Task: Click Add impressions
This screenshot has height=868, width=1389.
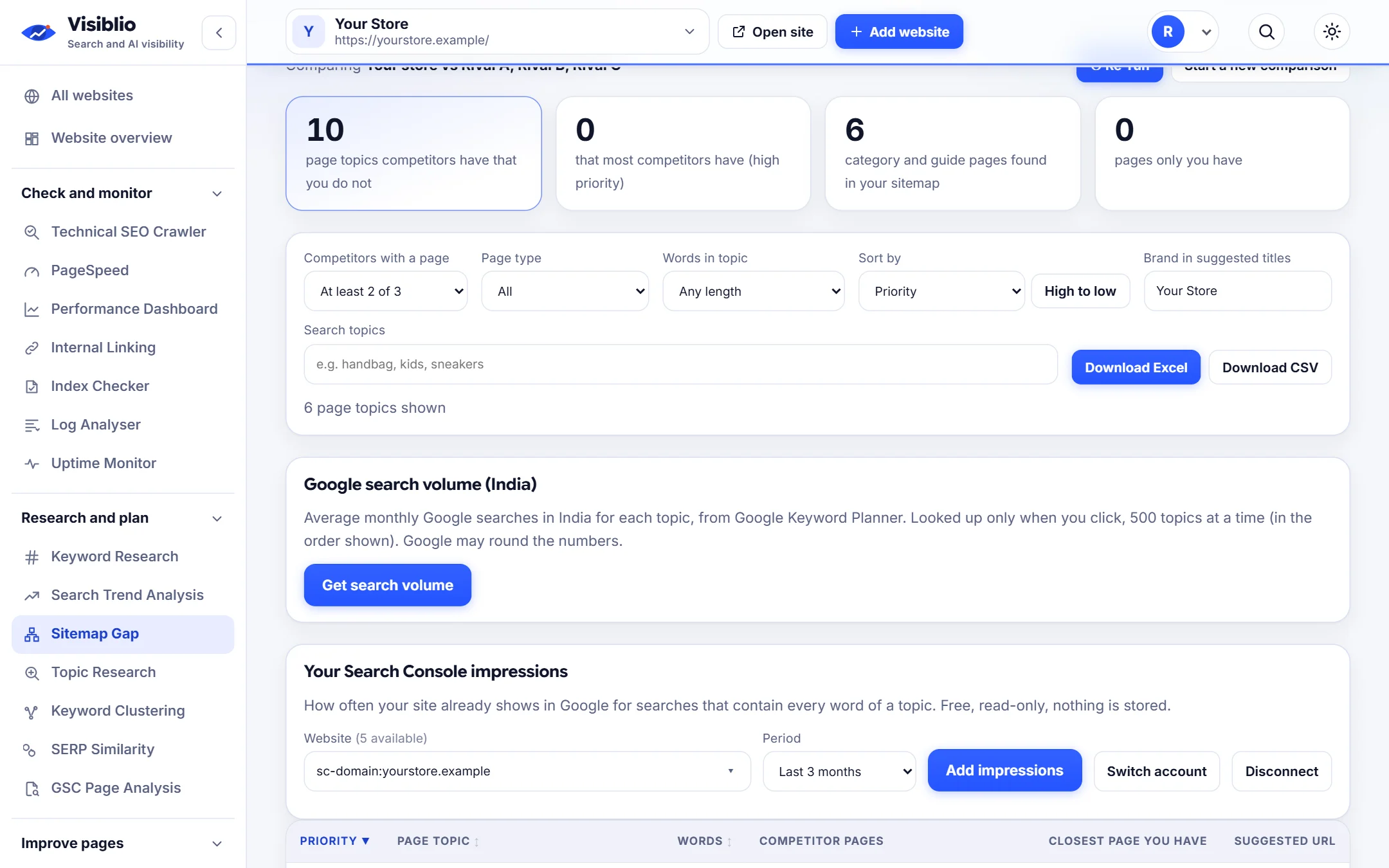Action: [1004, 770]
